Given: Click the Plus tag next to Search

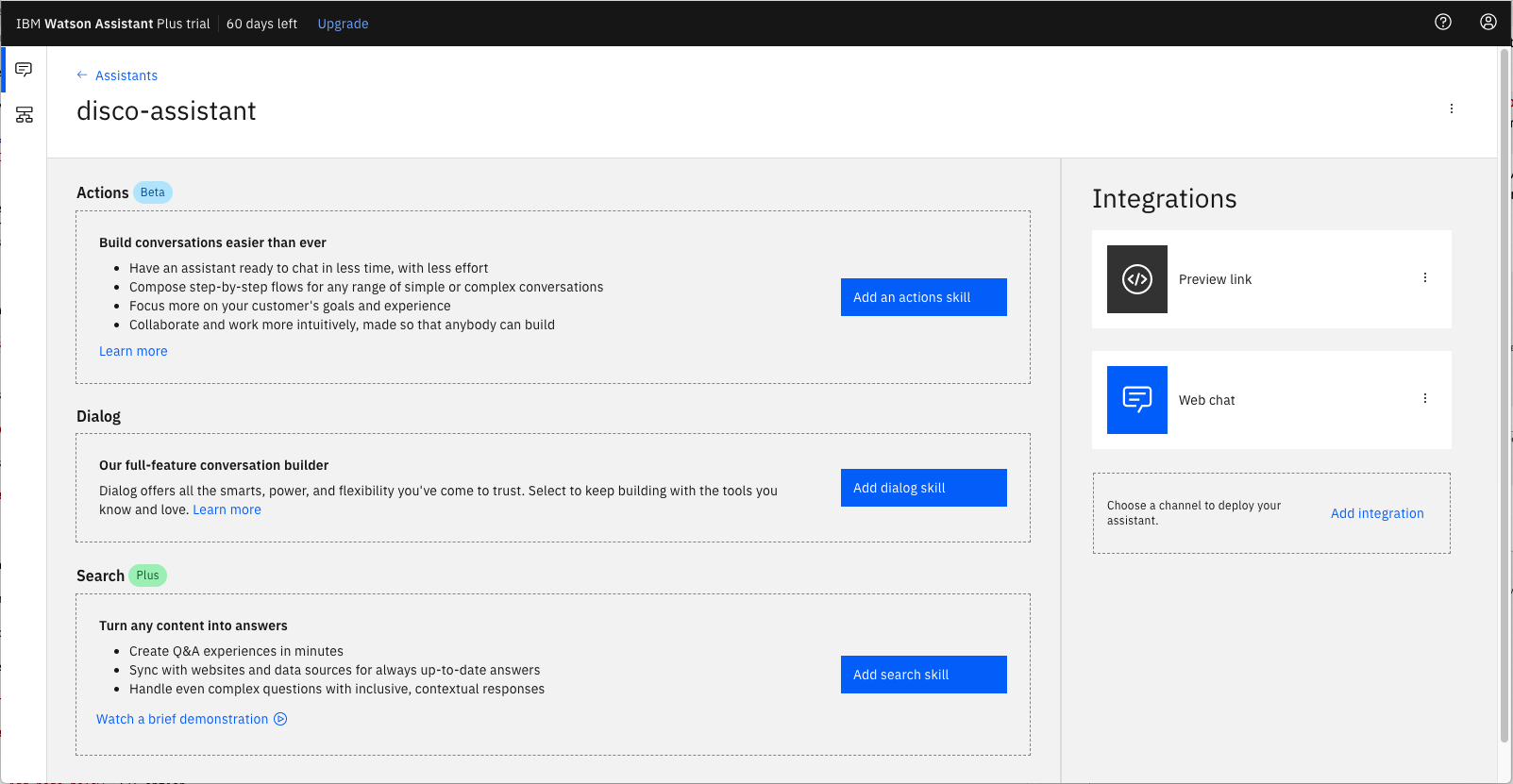Looking at the screenshot, I should click(x=147, y=575).
